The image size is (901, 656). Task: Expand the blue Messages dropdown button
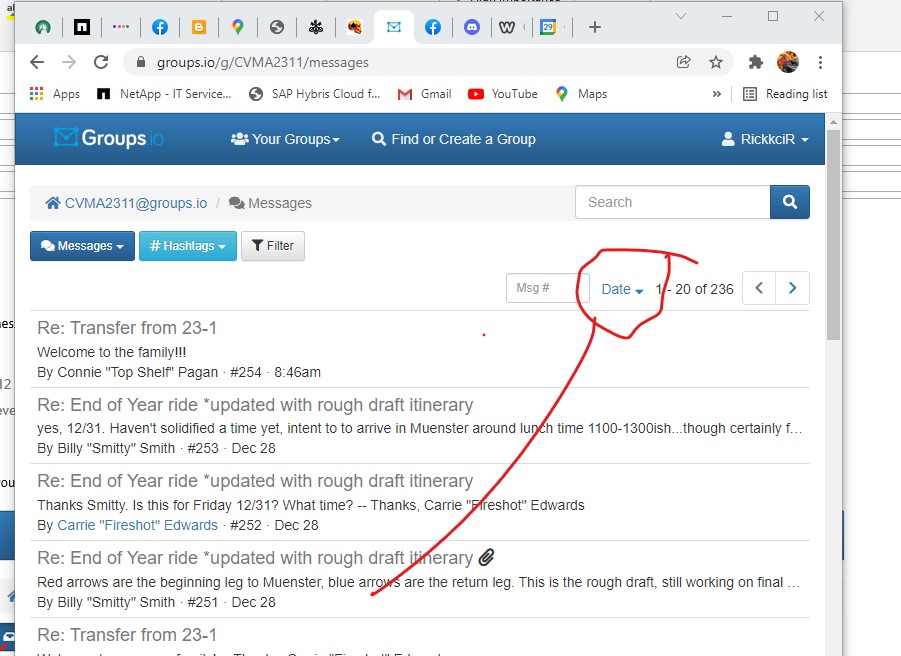tap(82, 246)
